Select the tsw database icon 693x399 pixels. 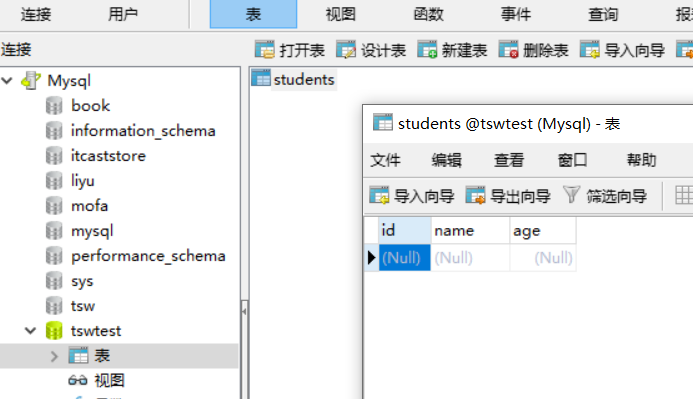click(54, 306)
